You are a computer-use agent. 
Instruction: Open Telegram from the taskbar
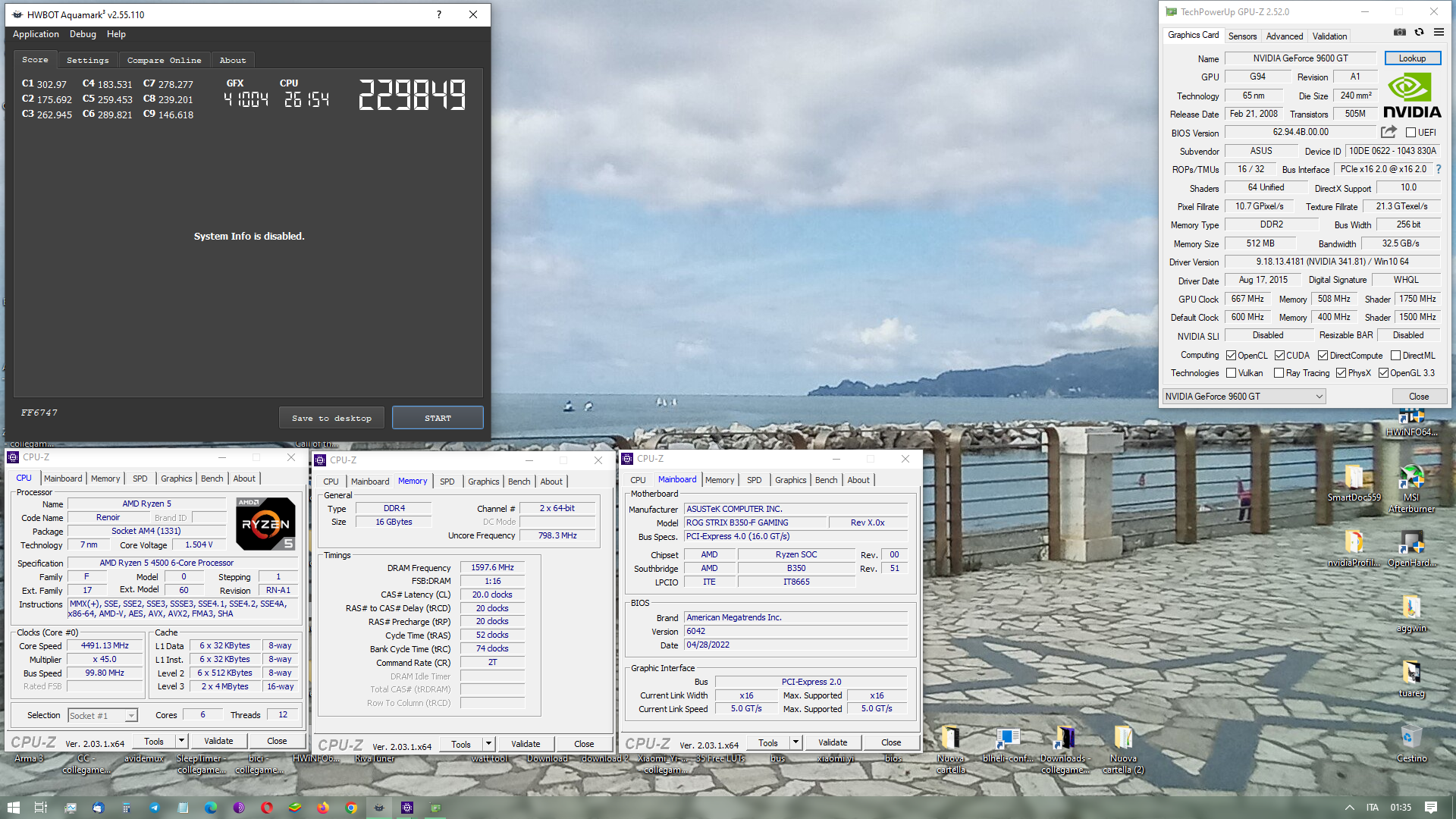point(155,808)
